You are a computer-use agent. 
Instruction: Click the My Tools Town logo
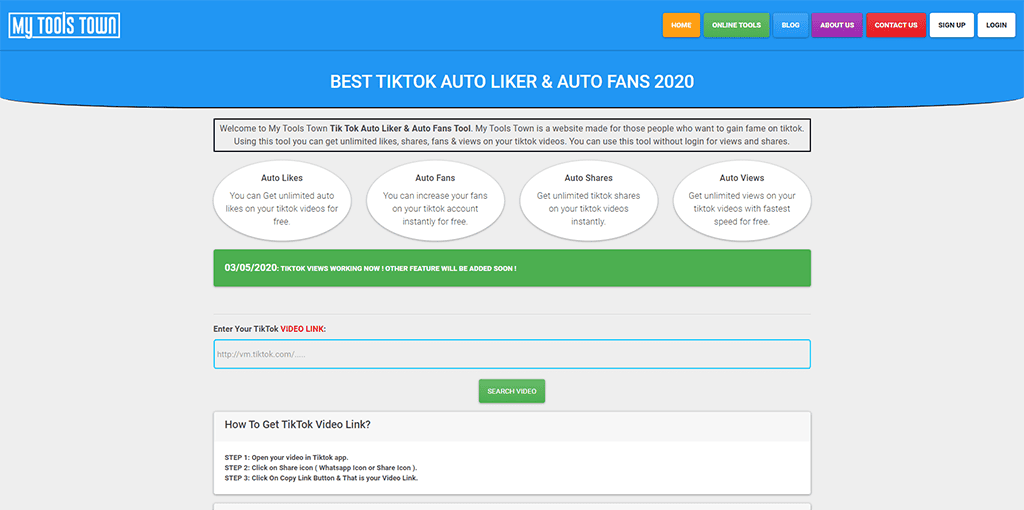coord(64,25)
